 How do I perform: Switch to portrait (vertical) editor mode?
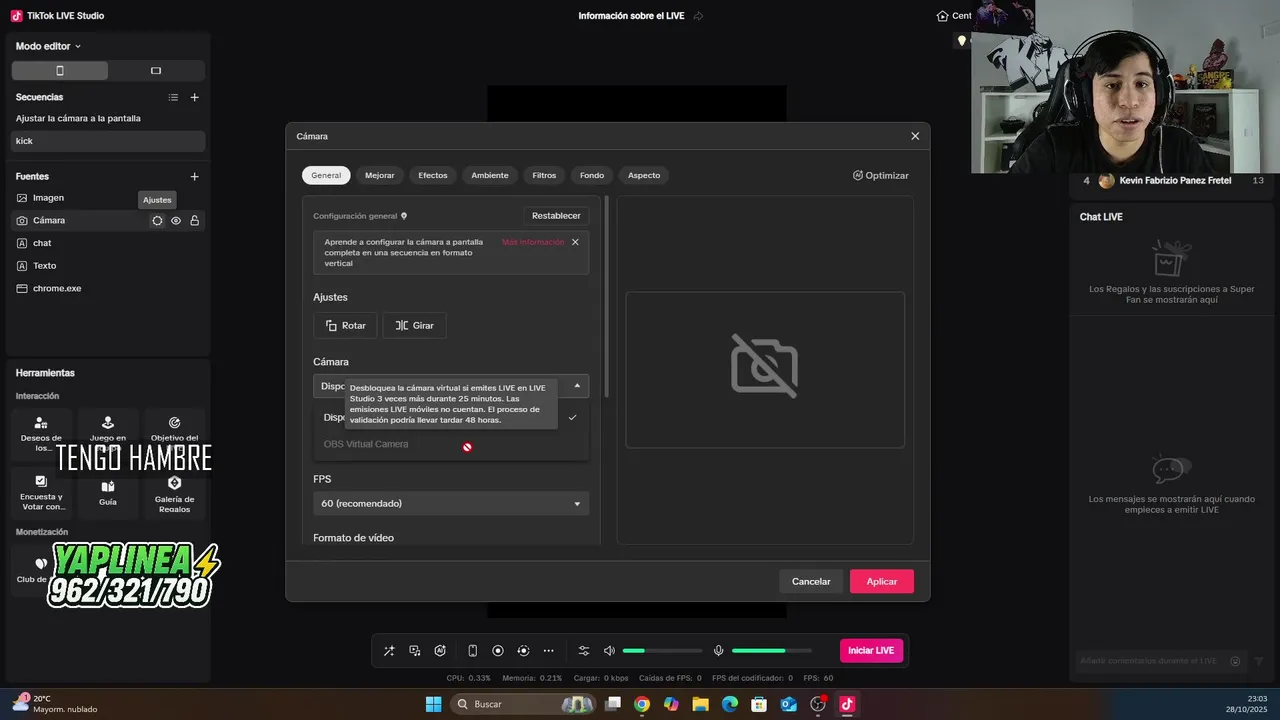pos(60,71)
